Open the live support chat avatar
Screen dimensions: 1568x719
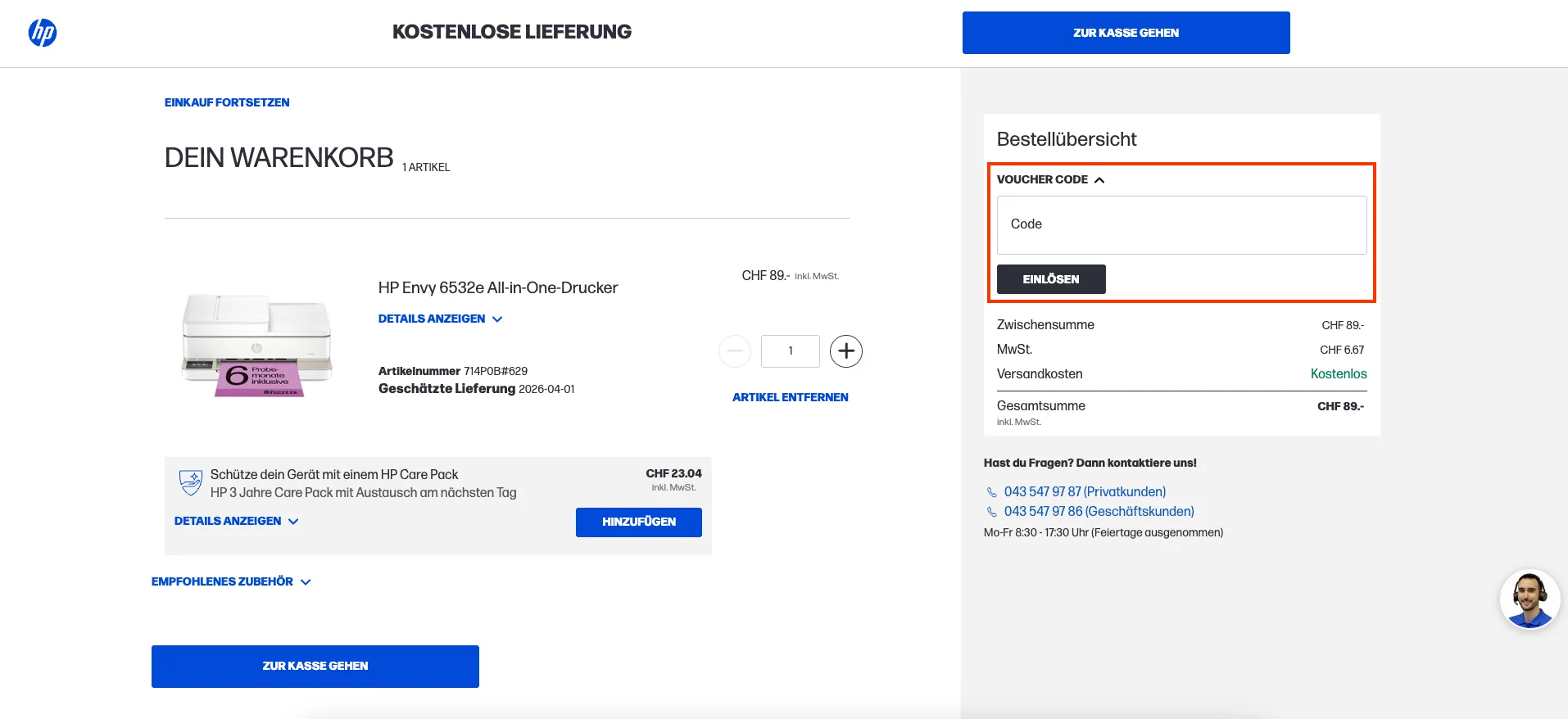pyautogui.click(x=1529, y=599)
